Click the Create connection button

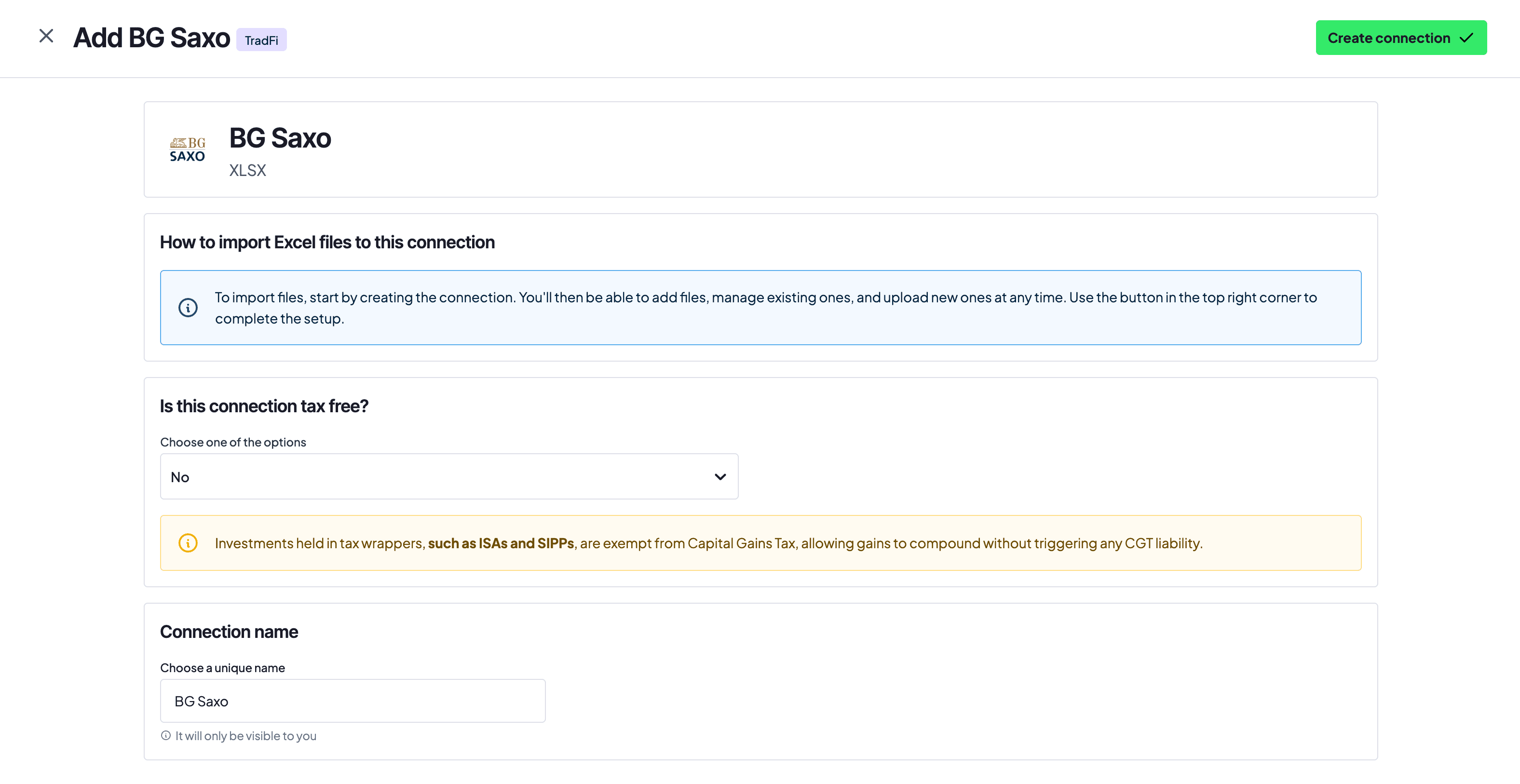(x=1401, y=38)
